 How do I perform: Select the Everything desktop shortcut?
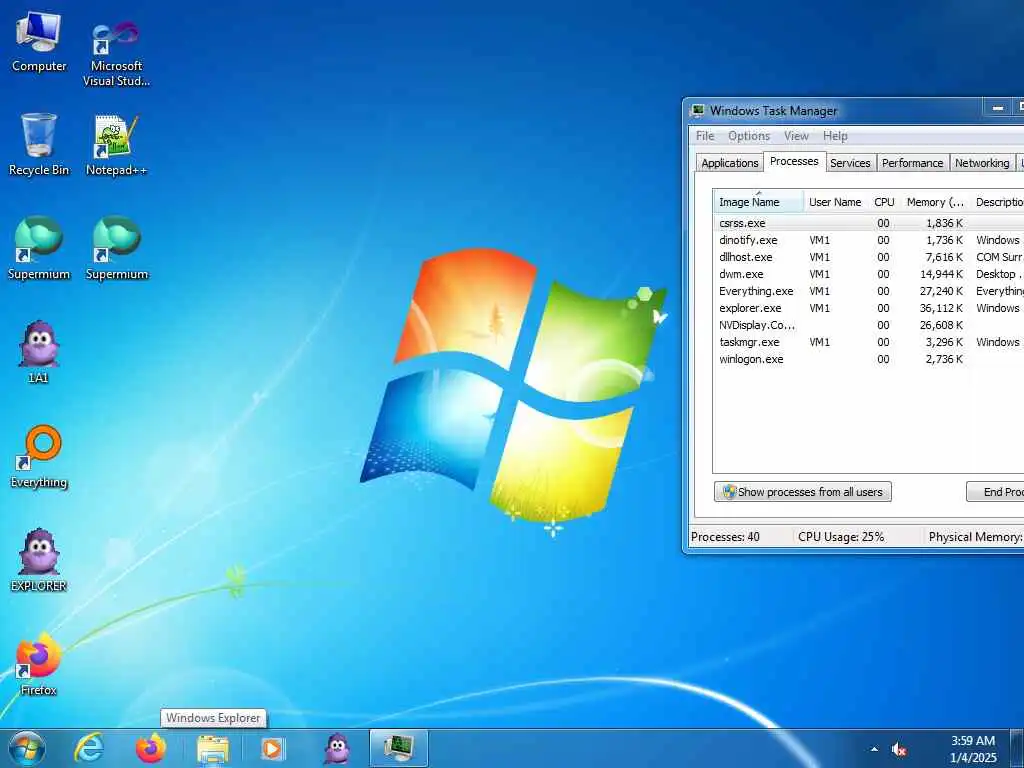pos(39,456)
